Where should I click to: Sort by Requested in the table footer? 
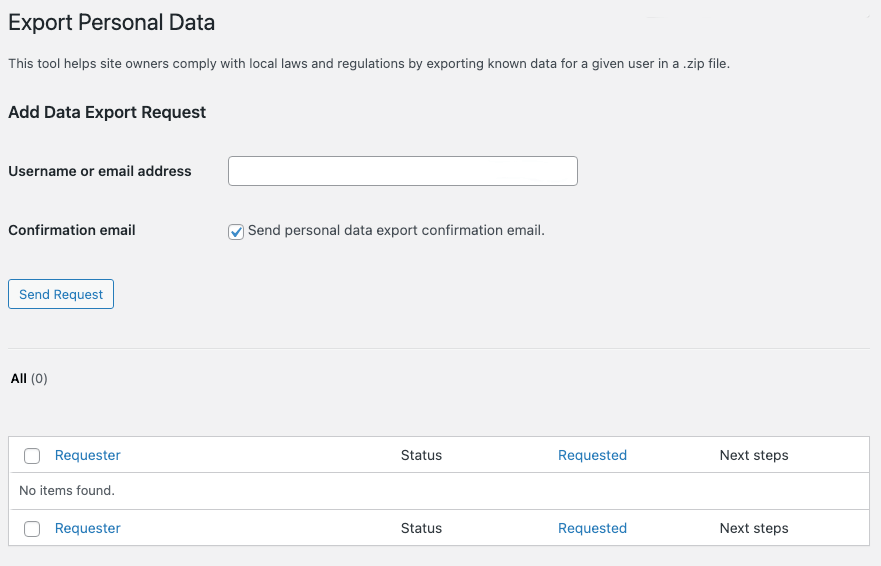(x=592, y=528)
